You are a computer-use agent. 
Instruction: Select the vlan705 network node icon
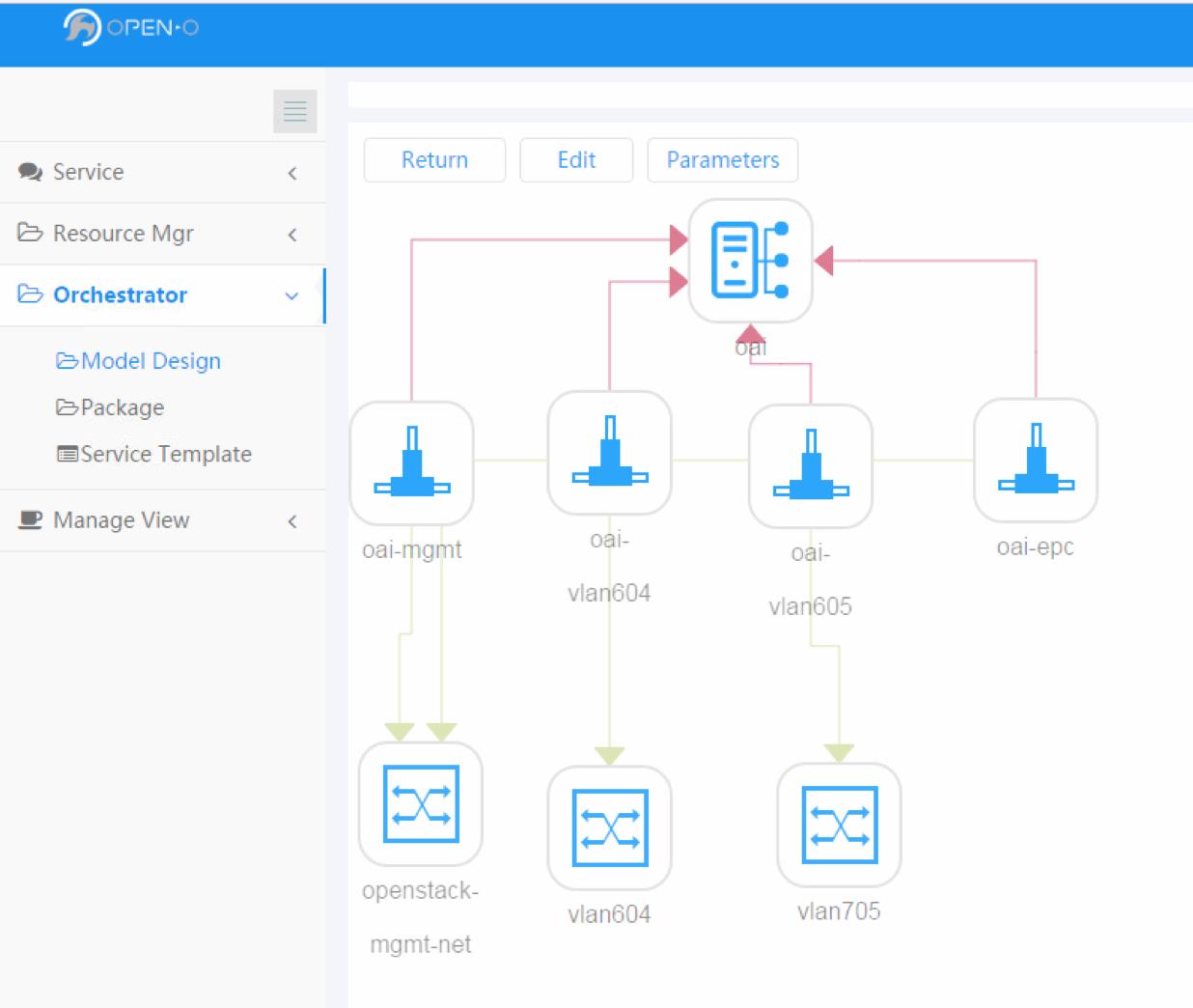tap(839, 825)
